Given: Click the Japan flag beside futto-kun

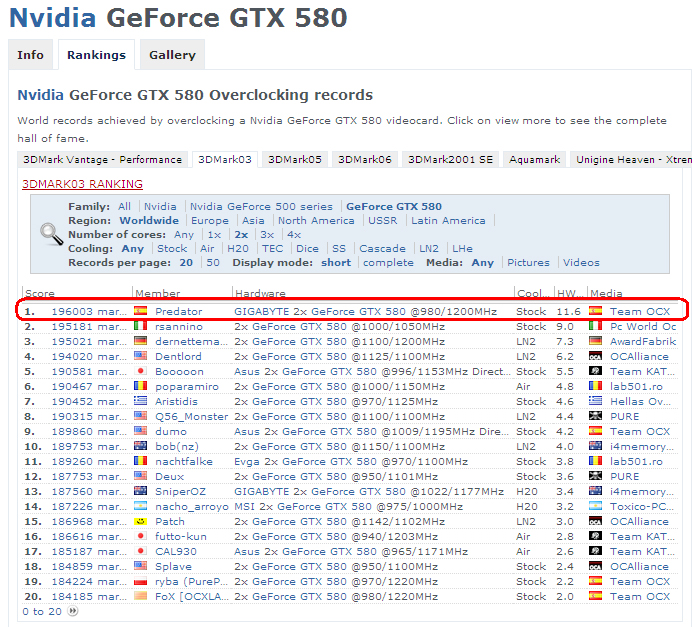Looking at the screenshot, I should [142, 537].
